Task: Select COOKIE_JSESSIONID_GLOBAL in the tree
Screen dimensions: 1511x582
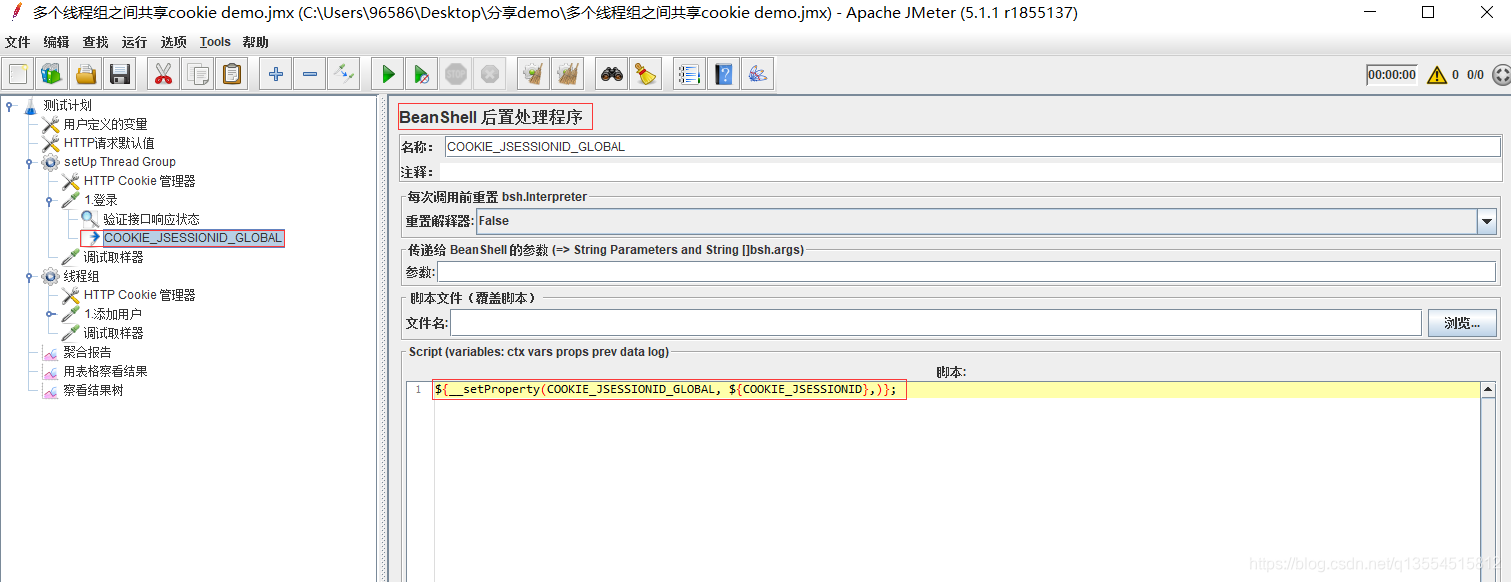Action: click(192, 238)
